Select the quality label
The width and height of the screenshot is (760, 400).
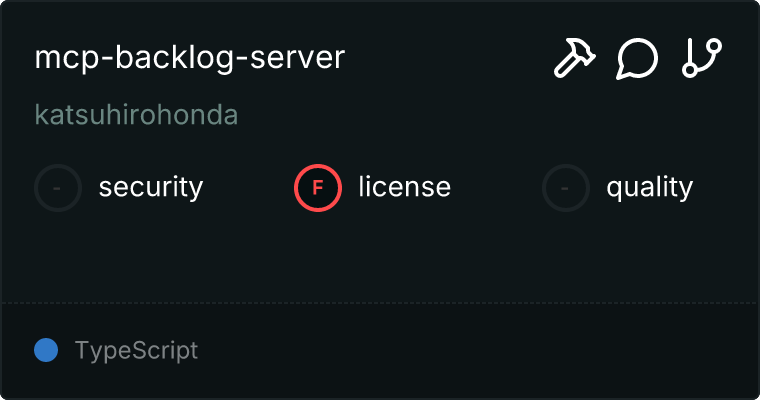(x=649, y=187)
